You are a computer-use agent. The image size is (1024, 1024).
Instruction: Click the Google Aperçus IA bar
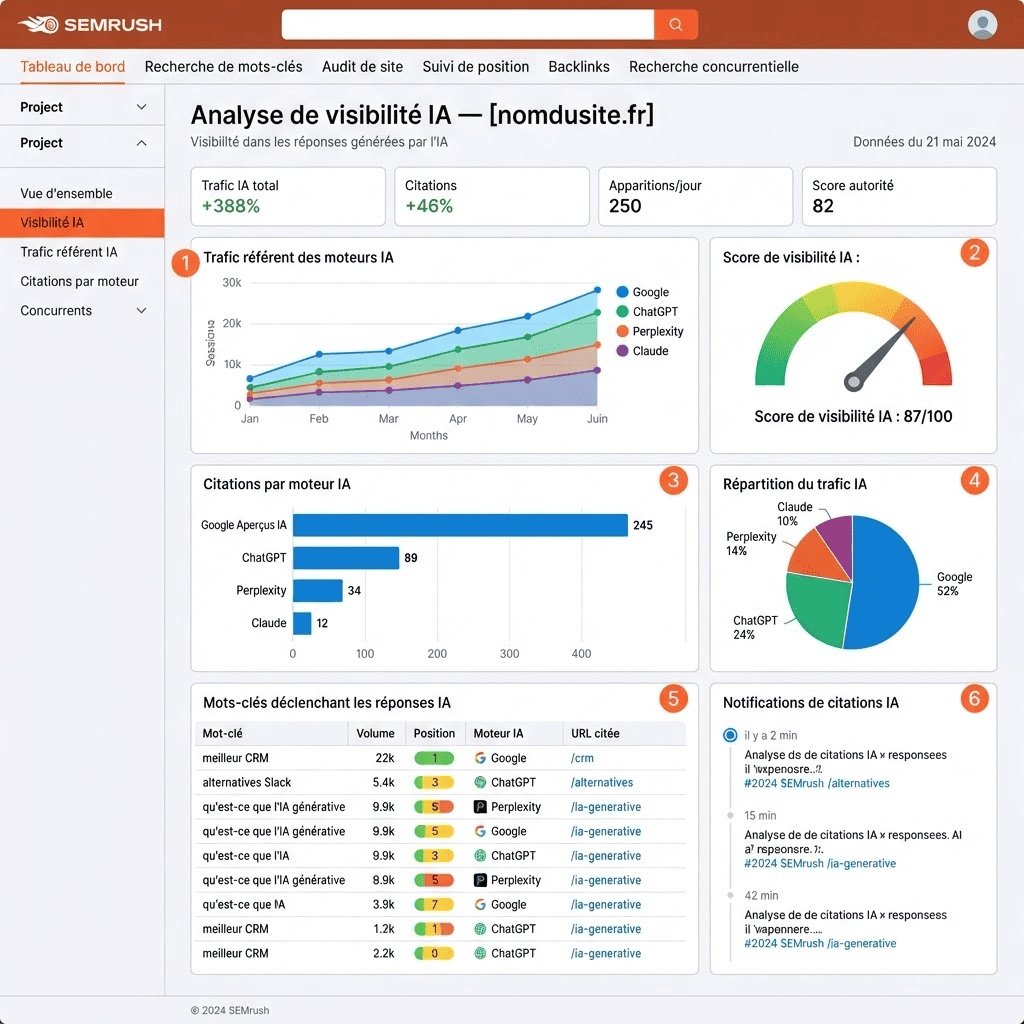point(460,525)
